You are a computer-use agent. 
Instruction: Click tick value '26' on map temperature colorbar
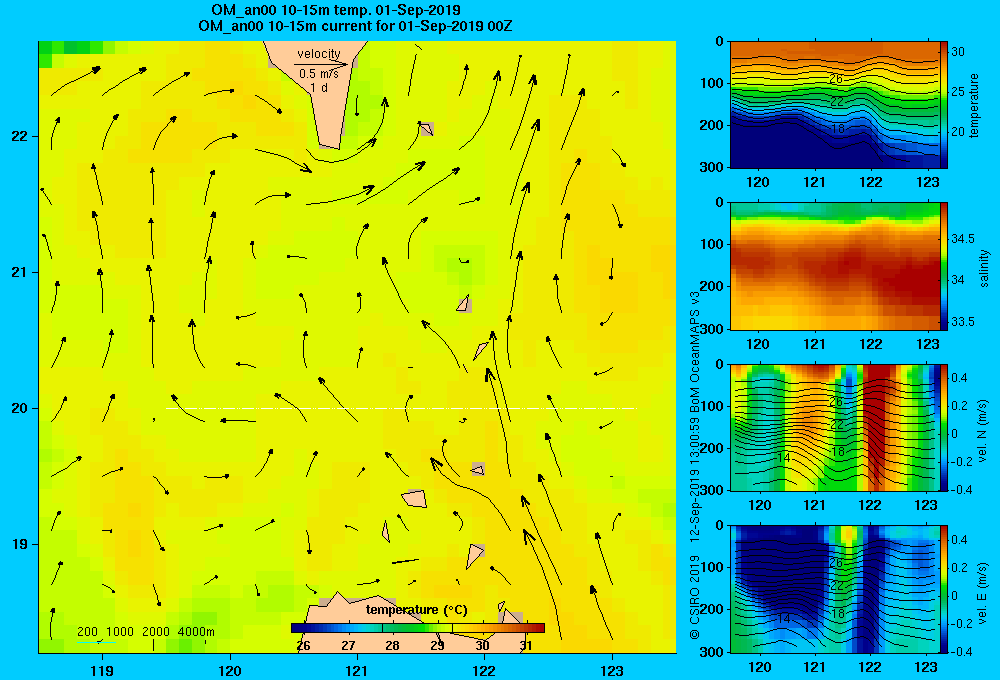(304, 646)
